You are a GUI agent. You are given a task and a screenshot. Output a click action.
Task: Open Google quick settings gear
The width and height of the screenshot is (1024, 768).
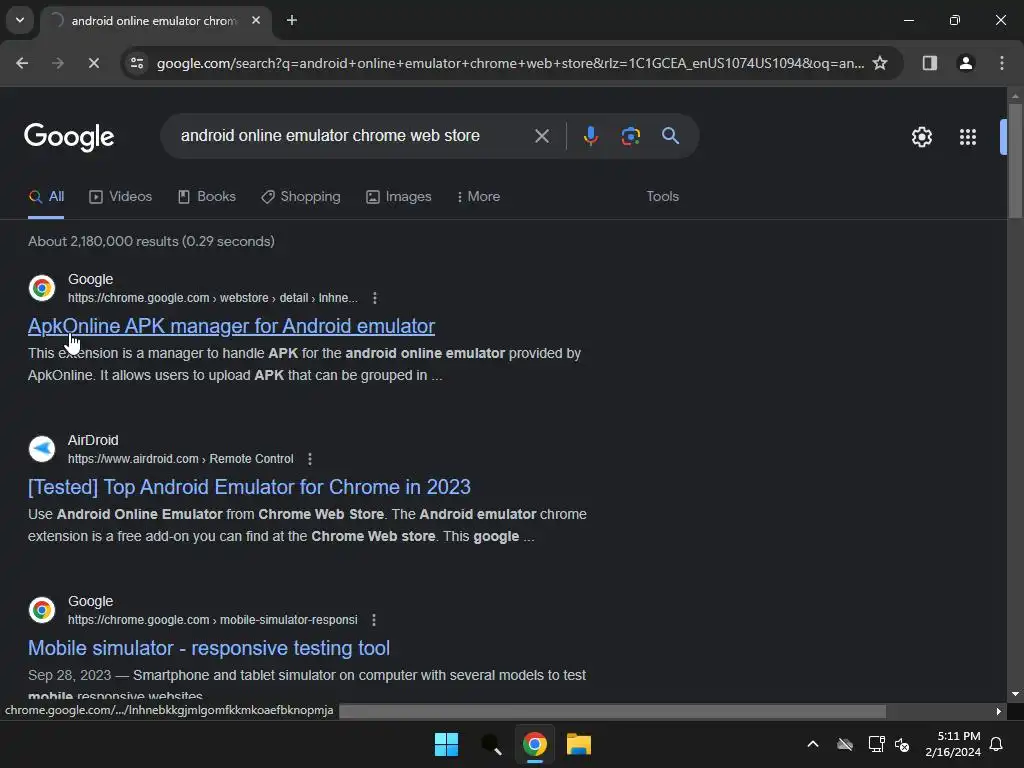coord(921,137)
